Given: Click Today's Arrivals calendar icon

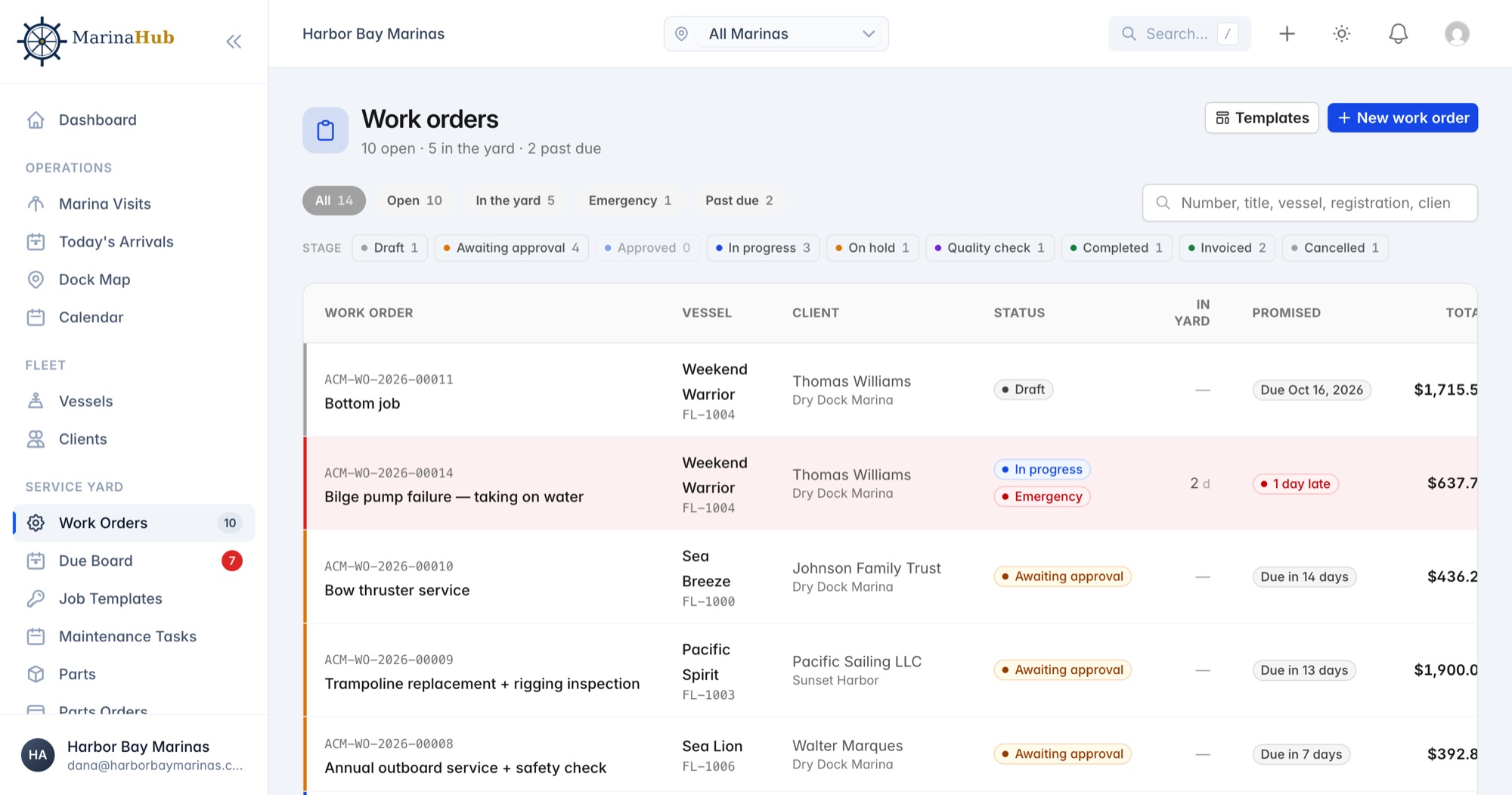Looking at the screenshot, I should coord(36,241).
